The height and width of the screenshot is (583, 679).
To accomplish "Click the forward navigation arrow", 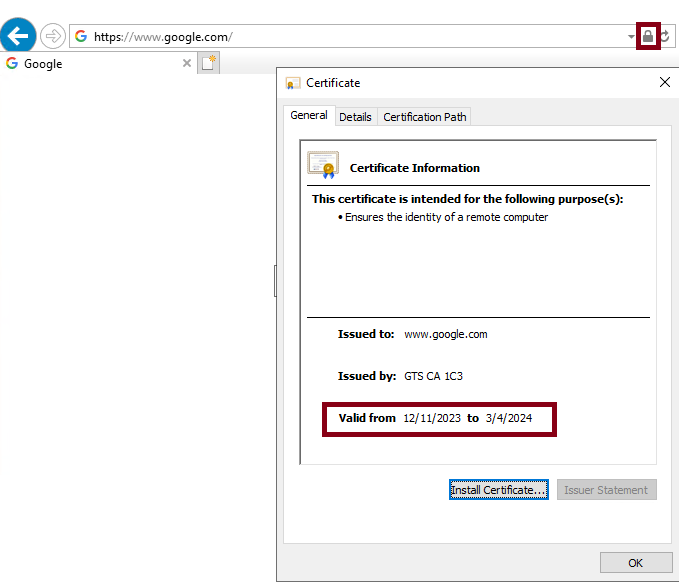I will tap(53, 36).
